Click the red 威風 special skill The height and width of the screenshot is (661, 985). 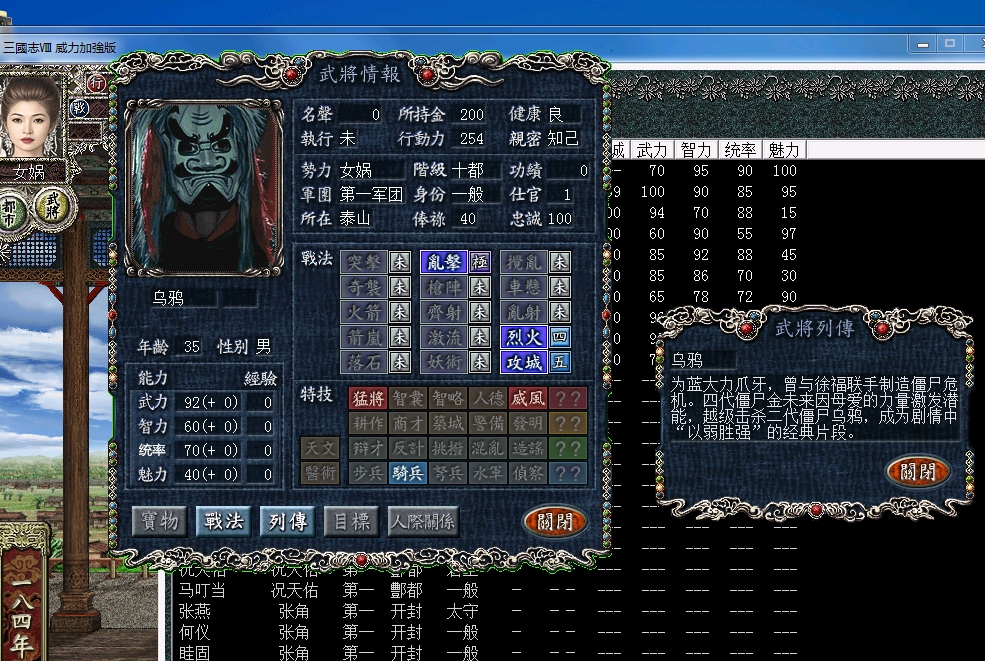pyautogui.click(x=528, y=398)
